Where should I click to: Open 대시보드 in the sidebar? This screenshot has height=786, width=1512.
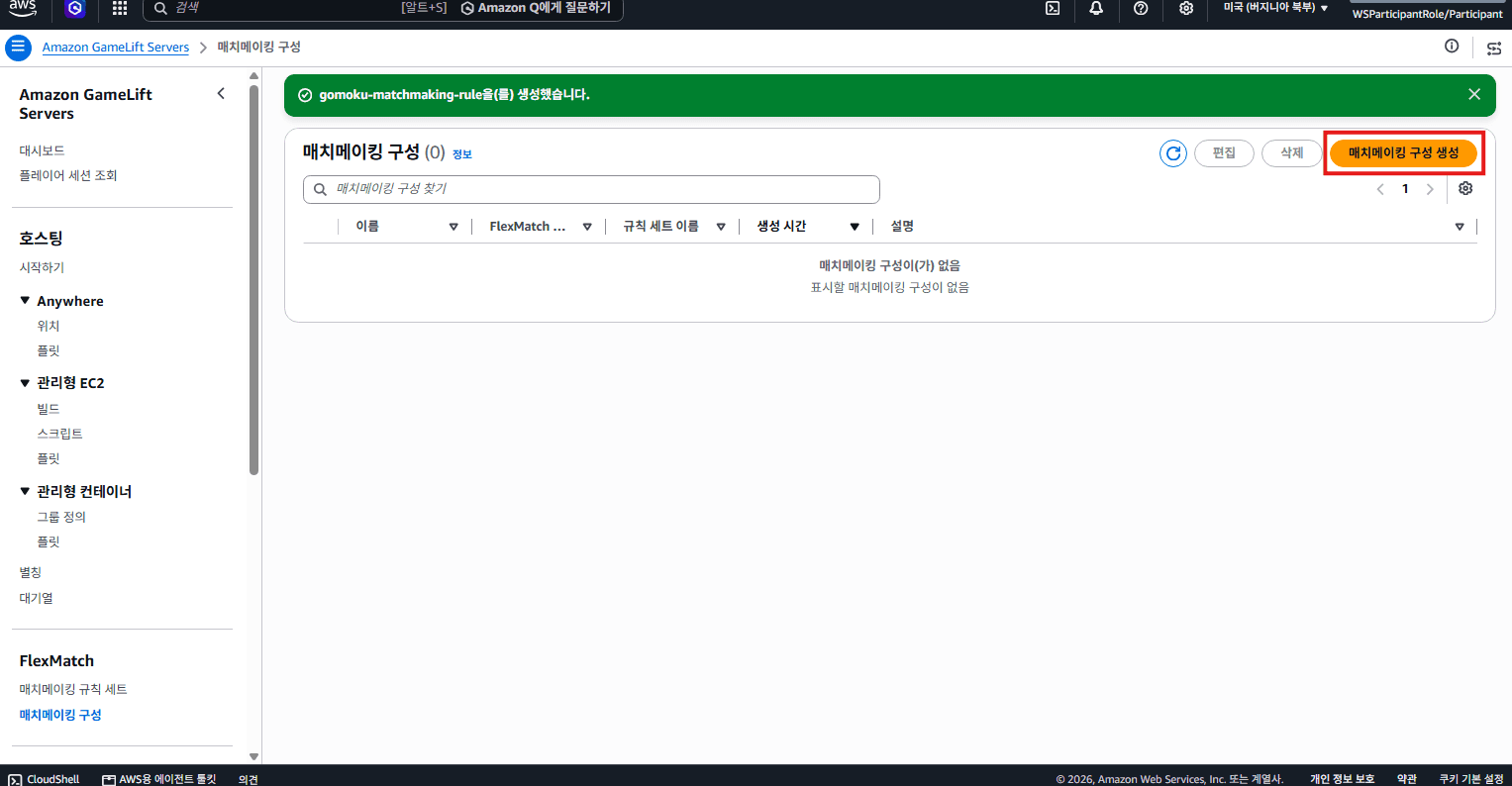click(x=42, y=150)
